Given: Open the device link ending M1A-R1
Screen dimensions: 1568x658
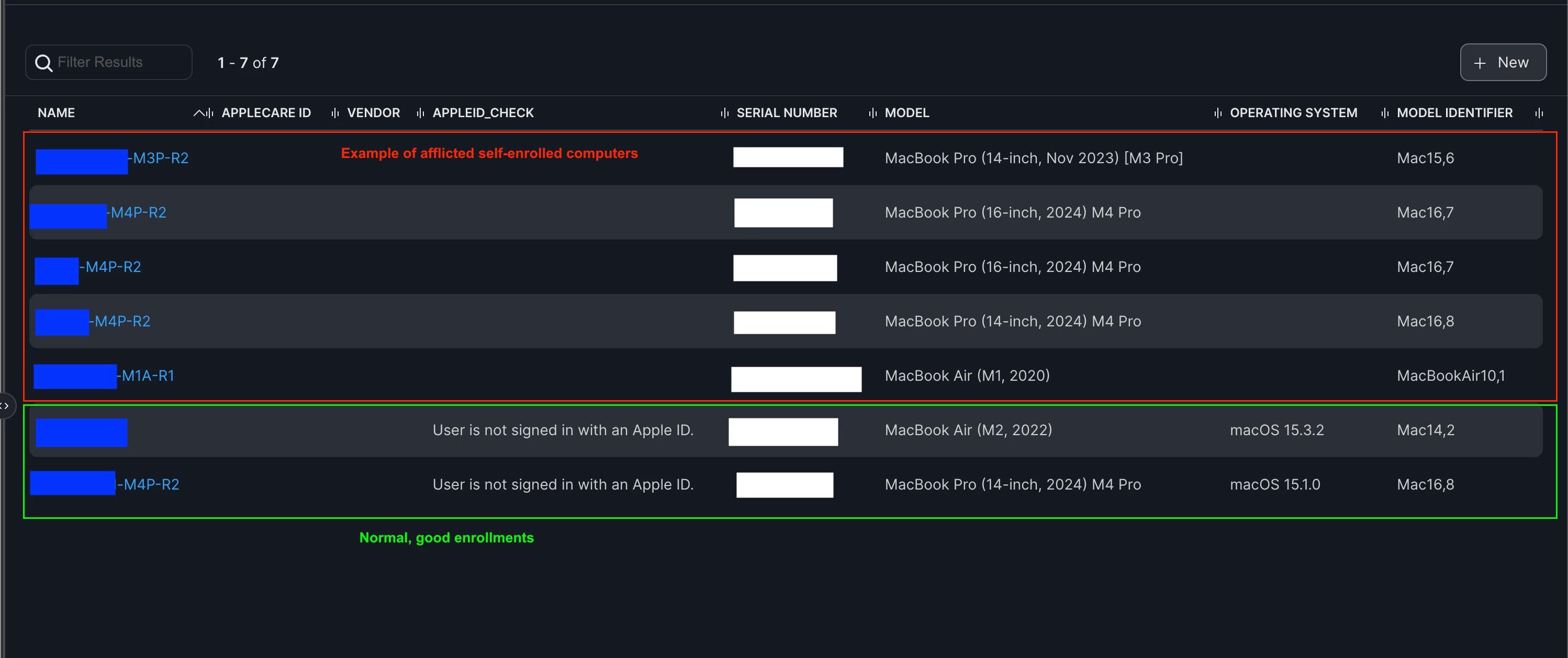Looking at the screenshot, I should (x=146, y=376).
